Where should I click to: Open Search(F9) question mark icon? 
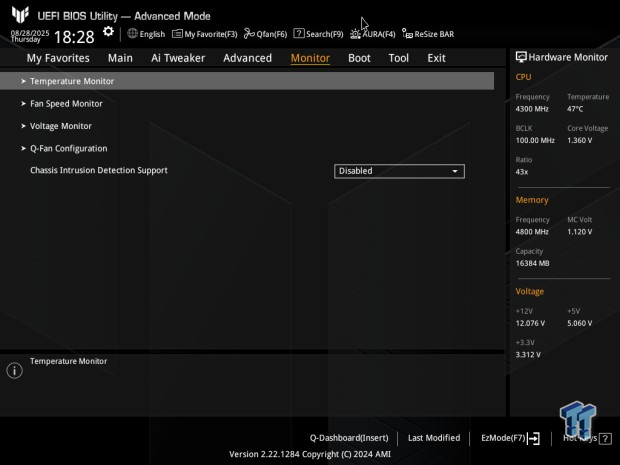299,34
